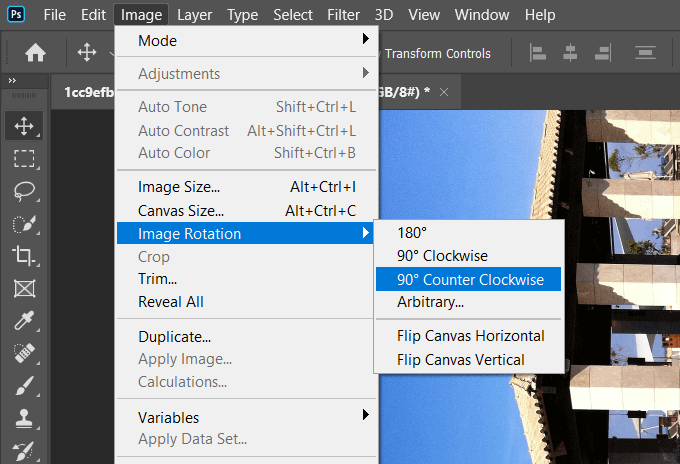The image size is (680, 464).
Task: Select the Brush tool
Action: pos(24,385)
